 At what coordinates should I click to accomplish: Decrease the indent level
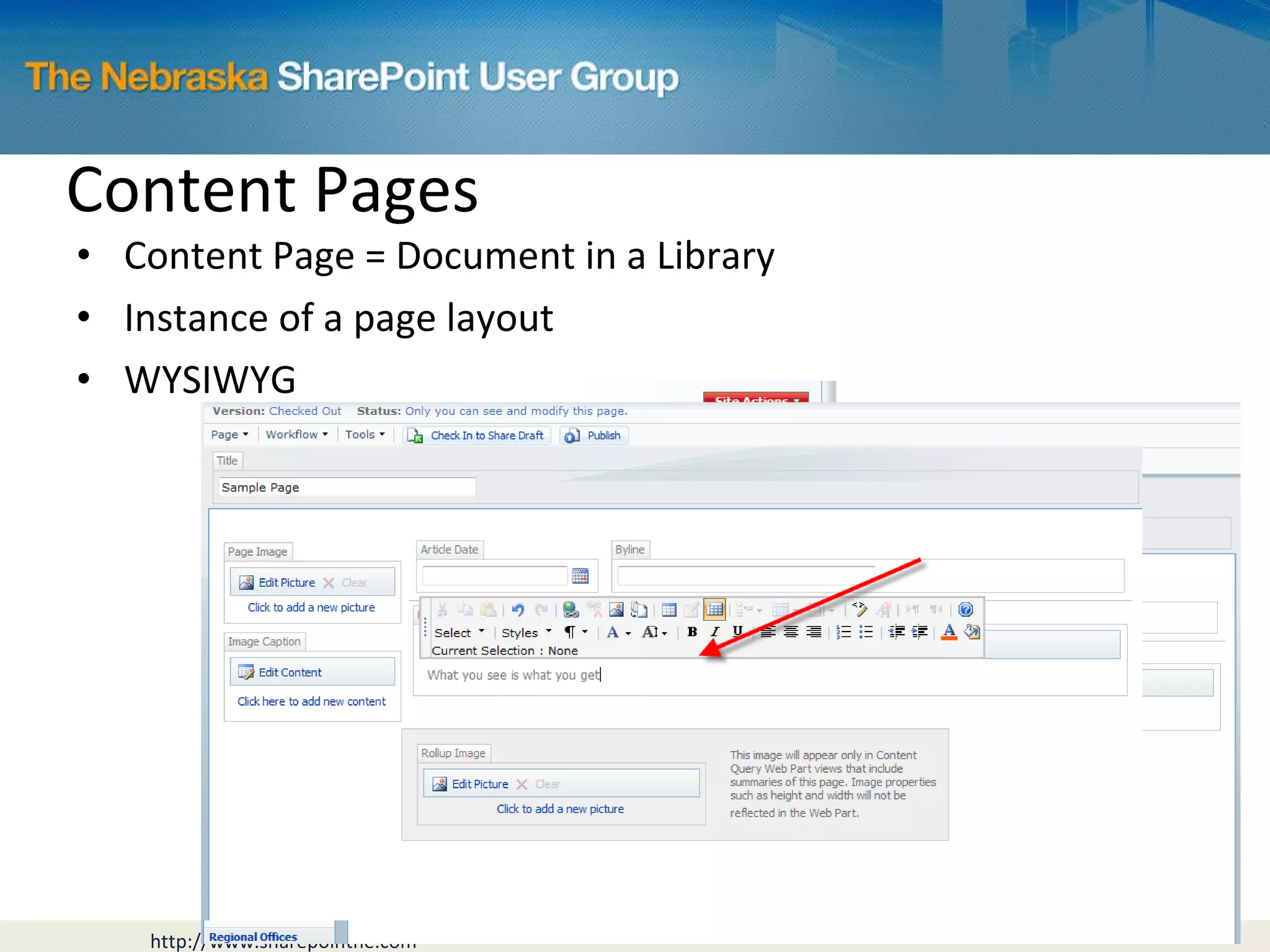[897, 632]
